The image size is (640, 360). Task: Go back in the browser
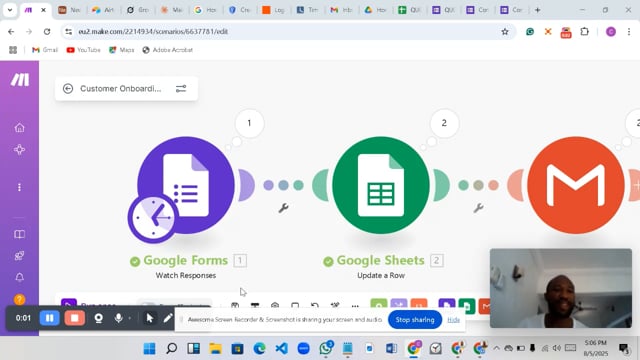[x=11, y=31]
